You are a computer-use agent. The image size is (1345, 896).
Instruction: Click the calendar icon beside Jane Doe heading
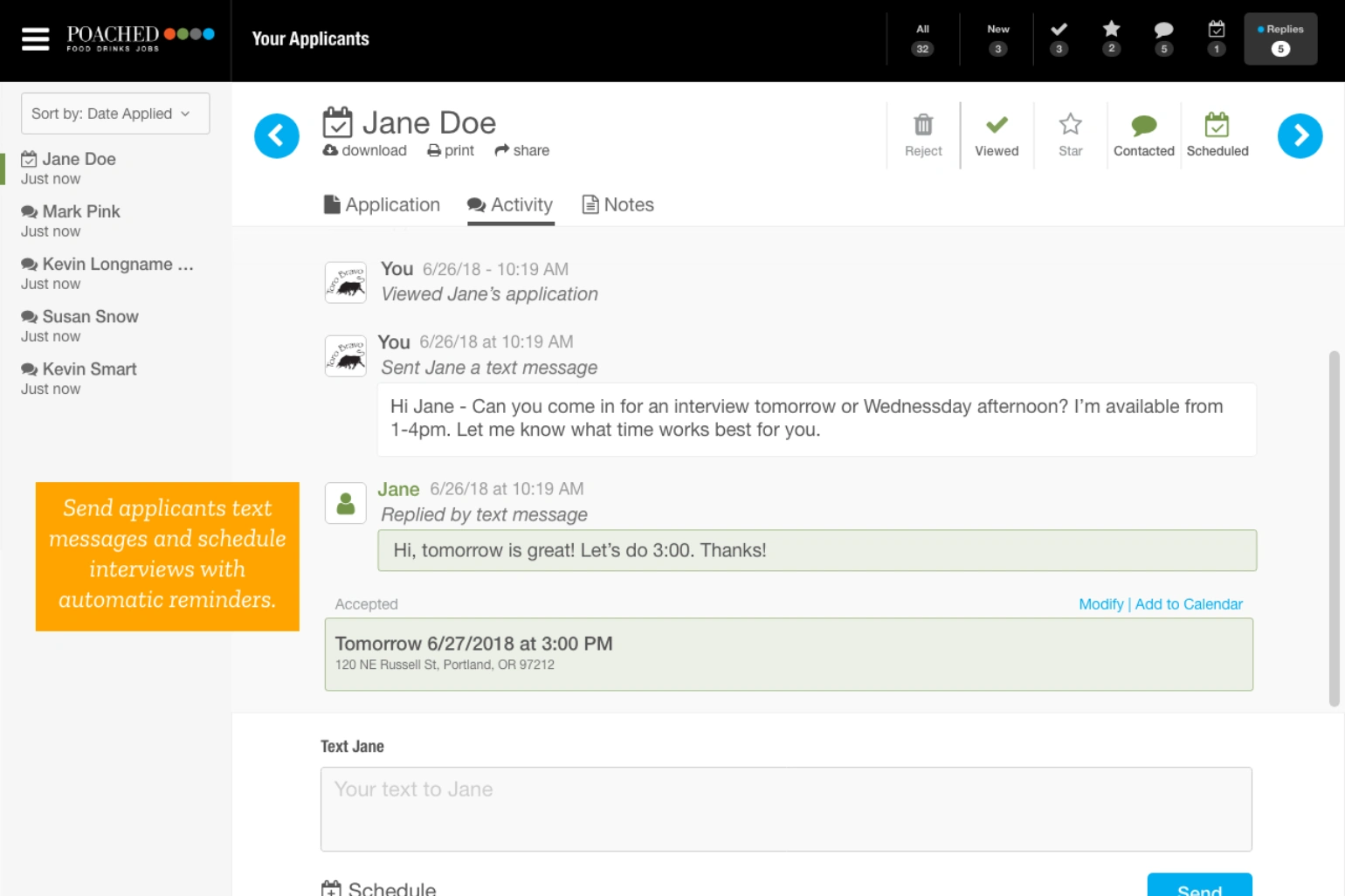(337, 122)
